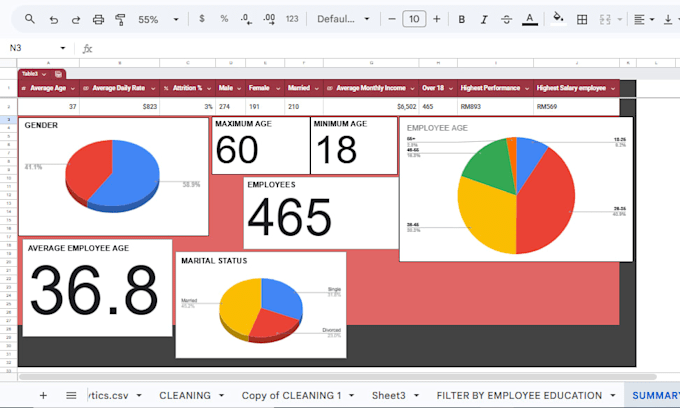The width and height of the screenshot is (680, 408).
Task: Select the GENDER pie chart
Action: pyautogui.click(x=113, y=176)
